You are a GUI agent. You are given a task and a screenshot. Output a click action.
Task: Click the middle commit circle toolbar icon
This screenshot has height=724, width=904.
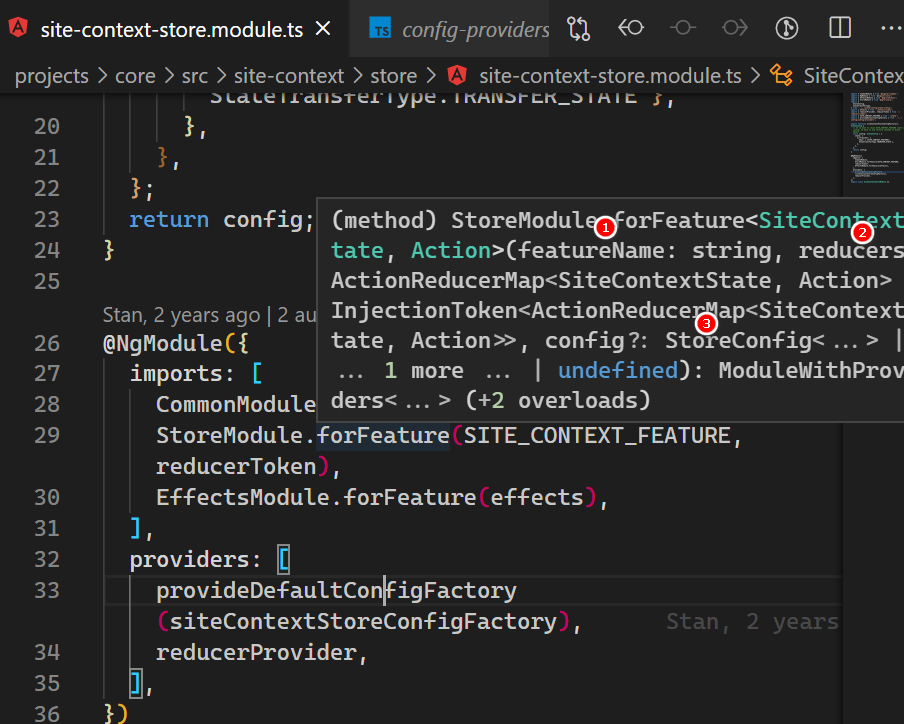[683, 28]
